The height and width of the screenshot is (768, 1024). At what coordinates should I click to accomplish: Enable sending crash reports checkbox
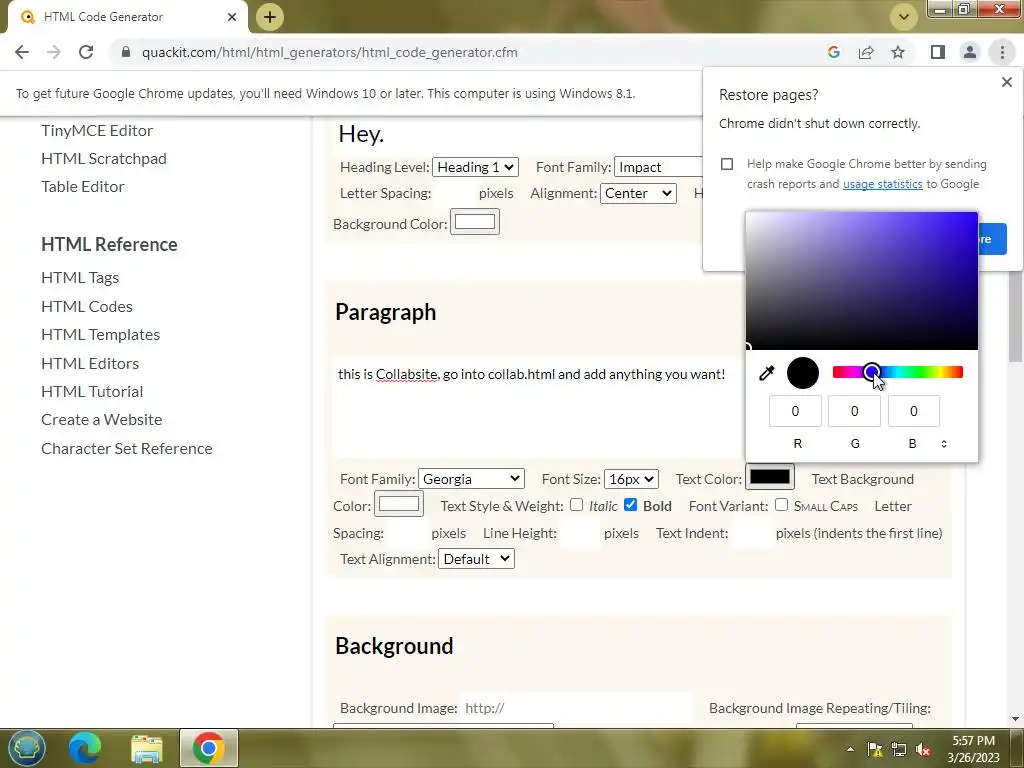(727, 164)
